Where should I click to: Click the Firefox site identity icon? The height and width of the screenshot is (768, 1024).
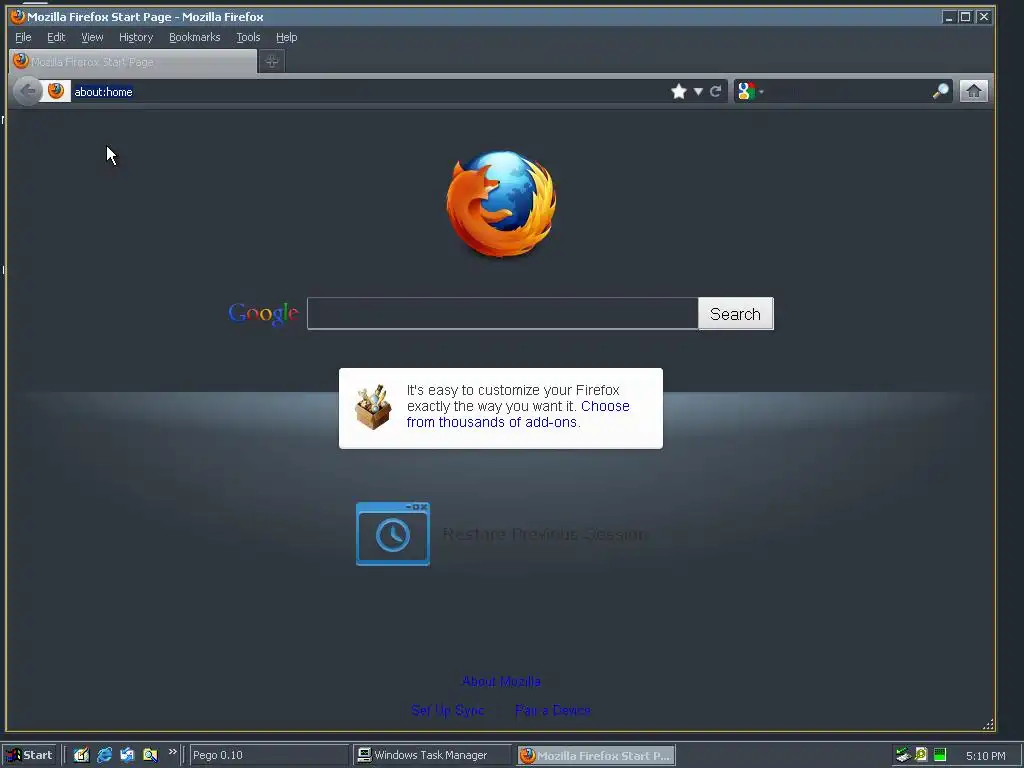[x=56, y=91]
